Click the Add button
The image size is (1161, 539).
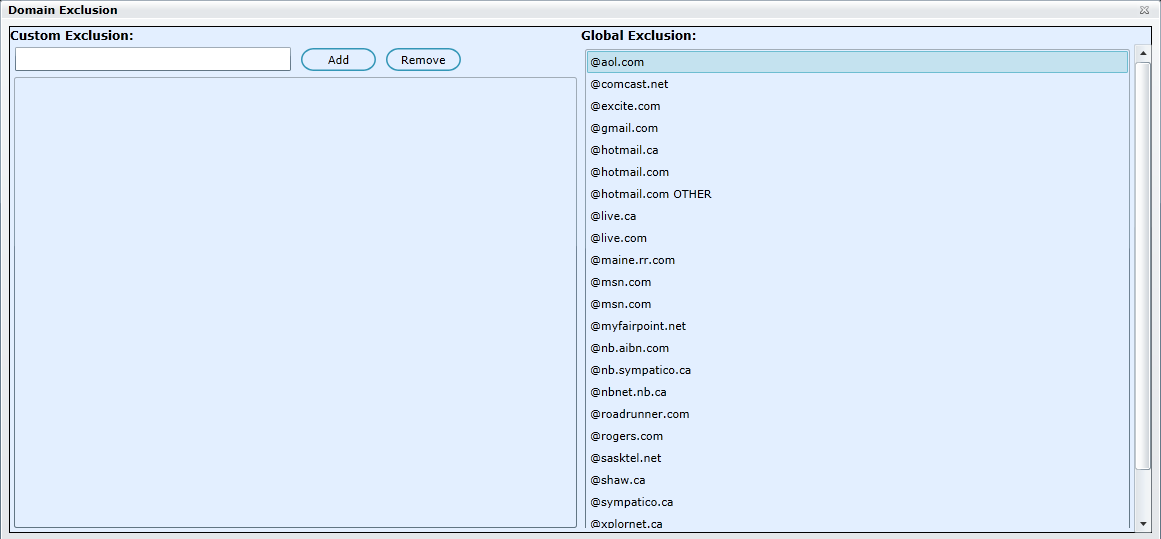pyautogui.click(x=338, y=60)
